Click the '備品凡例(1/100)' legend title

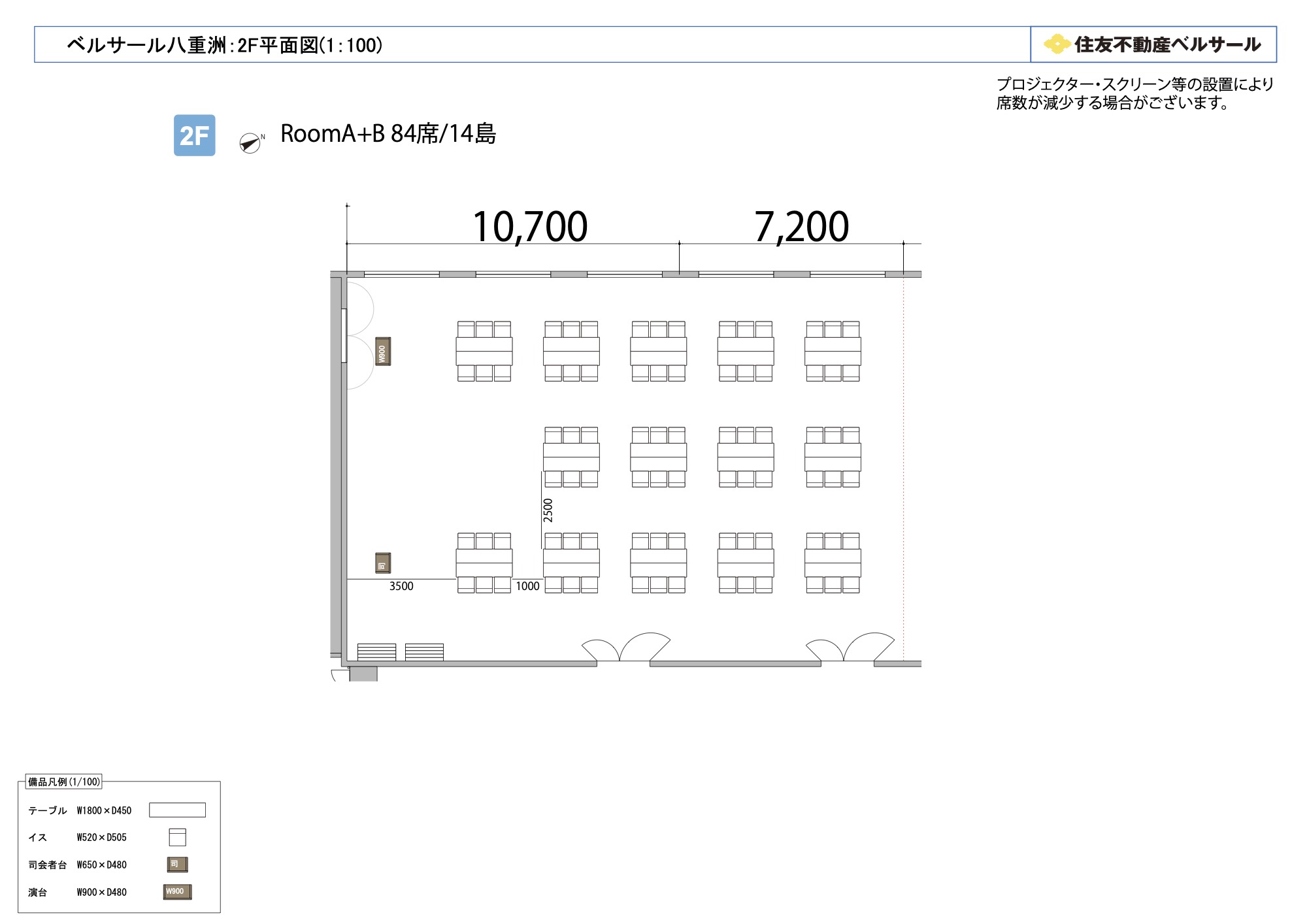(x=64, y=782)
